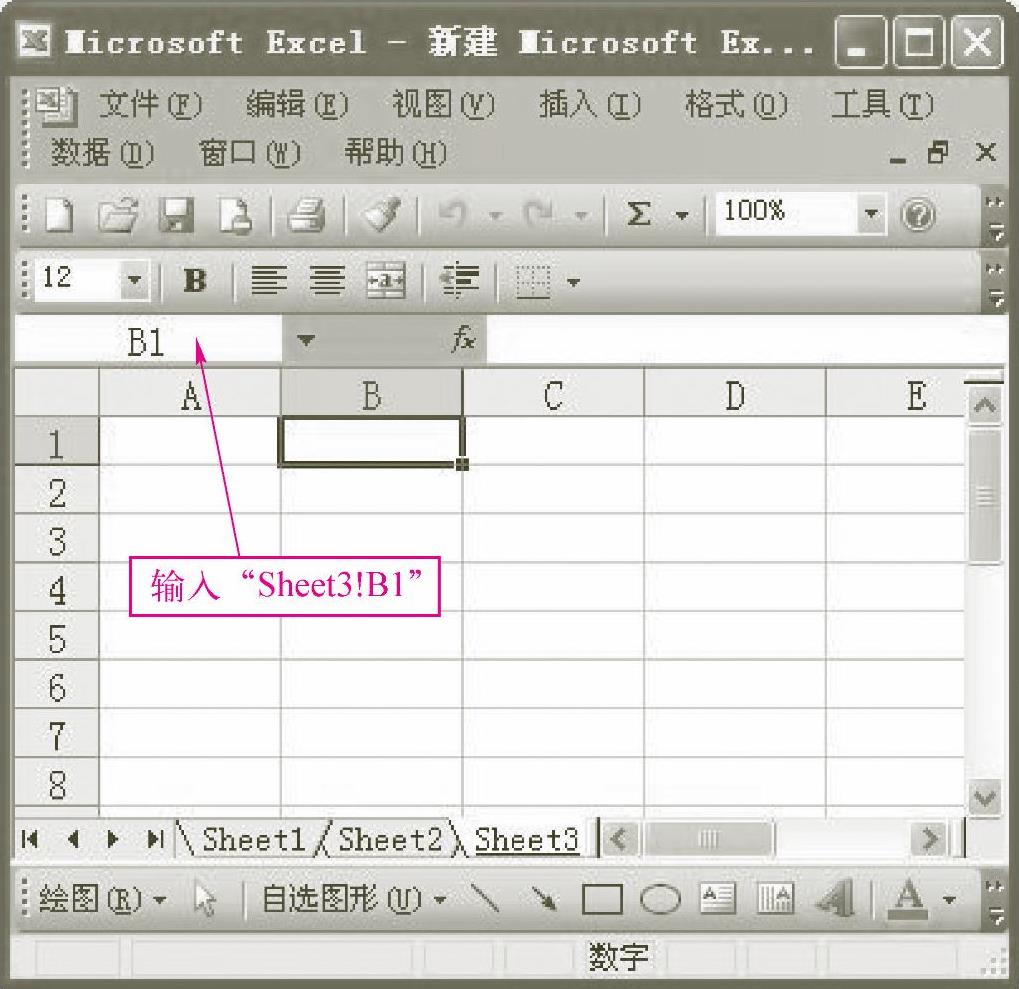Expand the Borders style dropdown arrow
This screenshot has height=989, width=1019.
point(573,282)
